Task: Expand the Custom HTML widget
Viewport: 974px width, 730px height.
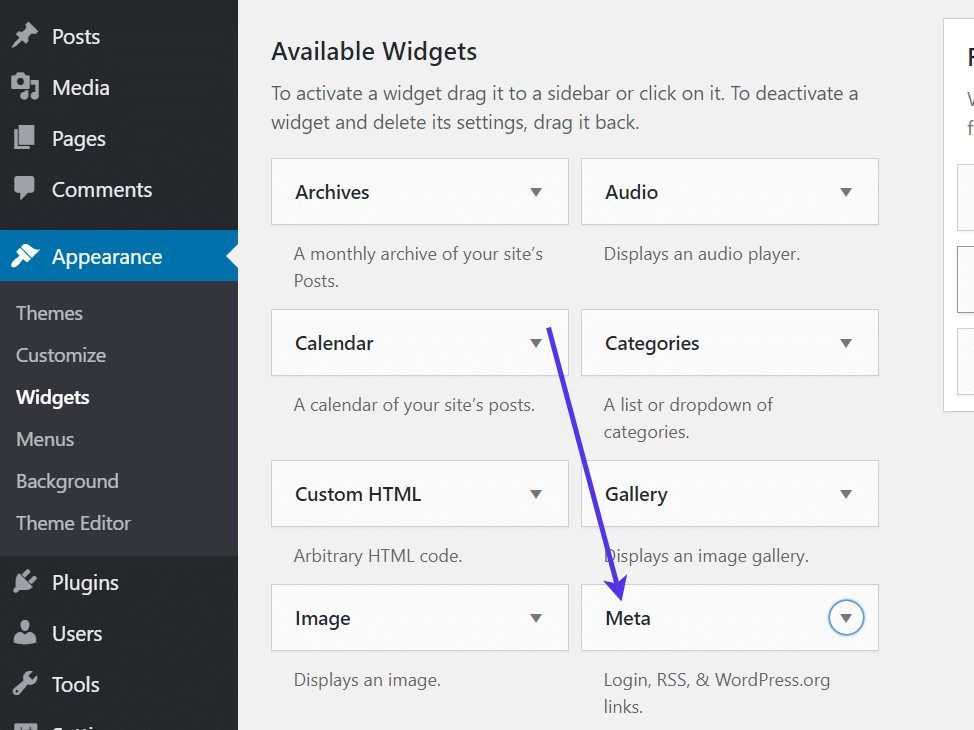Action: pyautogui.click(x=537, y=493)
